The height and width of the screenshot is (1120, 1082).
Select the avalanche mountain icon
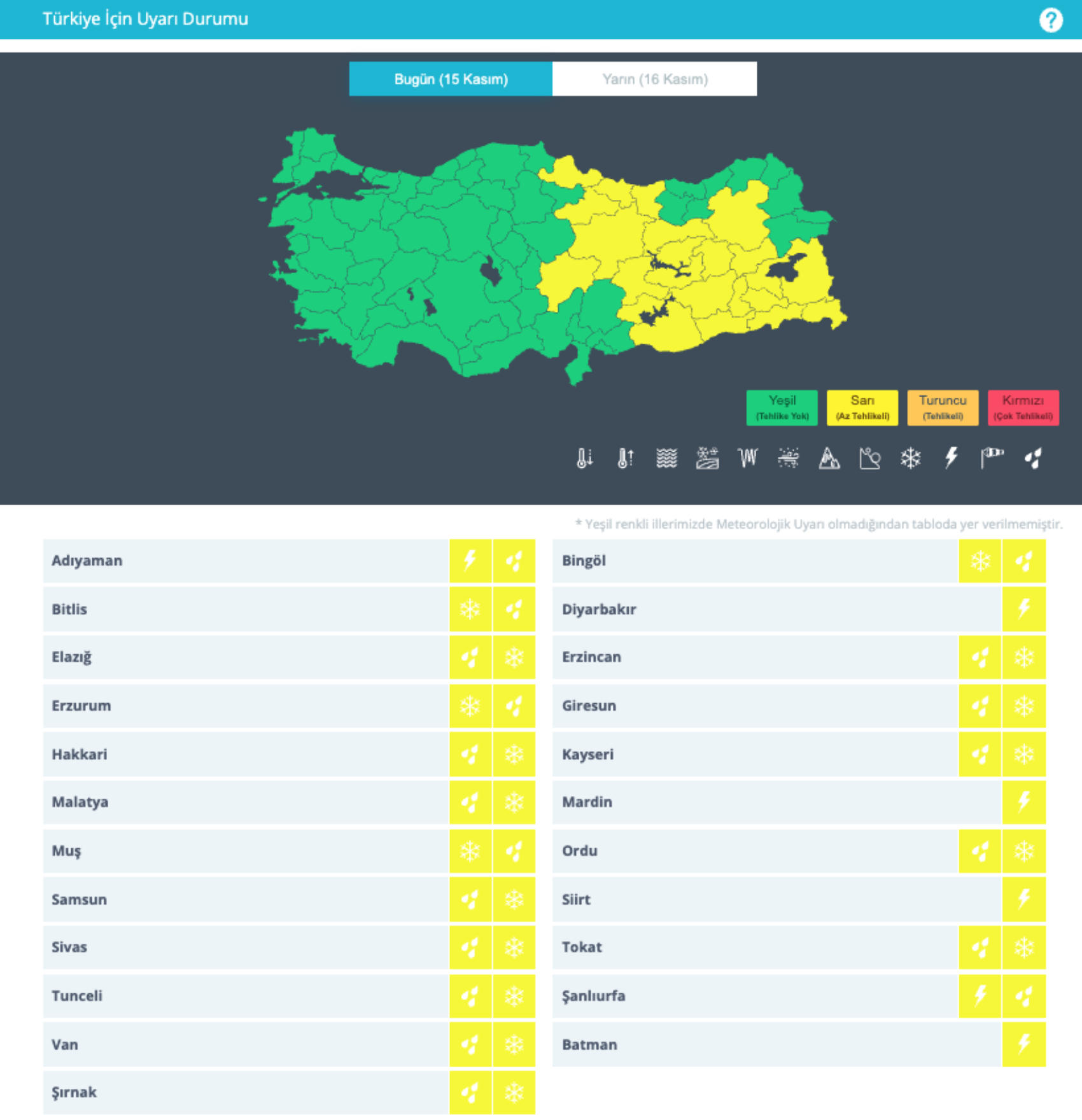829,458
